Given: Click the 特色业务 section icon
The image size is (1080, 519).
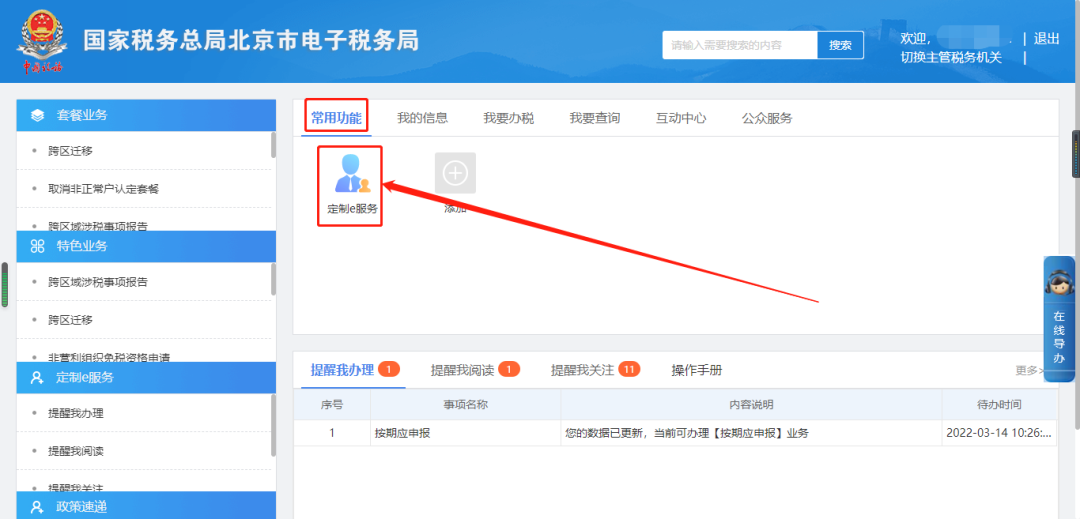Looking at the screenshot, I should 37,246.
